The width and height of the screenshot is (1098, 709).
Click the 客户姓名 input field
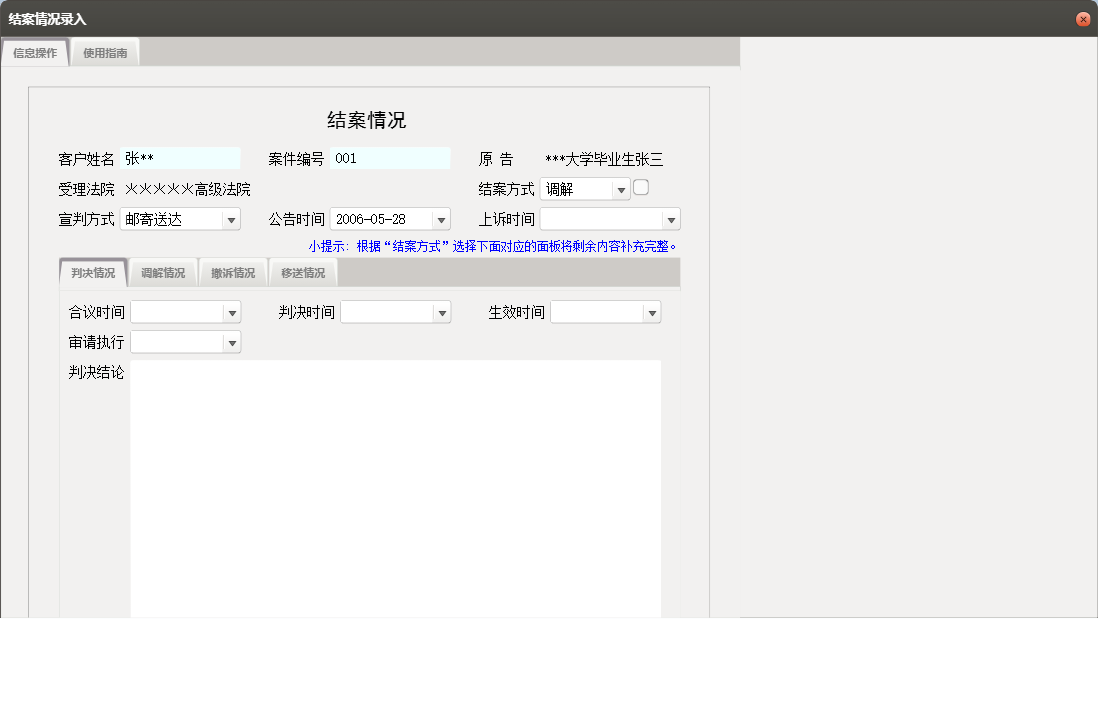click(180, 159)
